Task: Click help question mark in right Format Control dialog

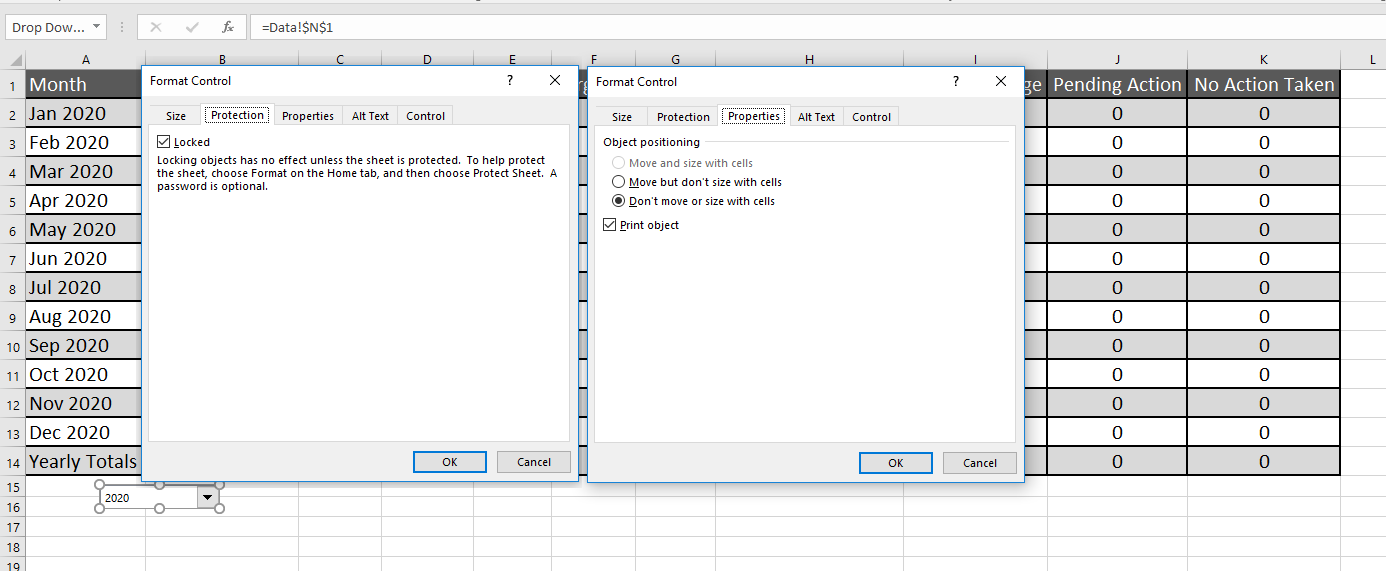Action: click(956, 81)
